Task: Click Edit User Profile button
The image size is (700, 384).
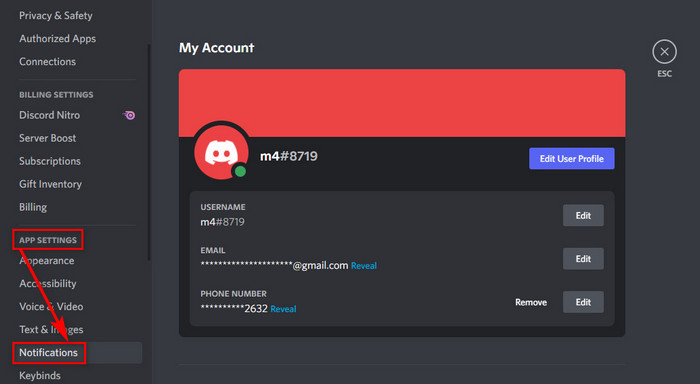Action: [571, 159]
